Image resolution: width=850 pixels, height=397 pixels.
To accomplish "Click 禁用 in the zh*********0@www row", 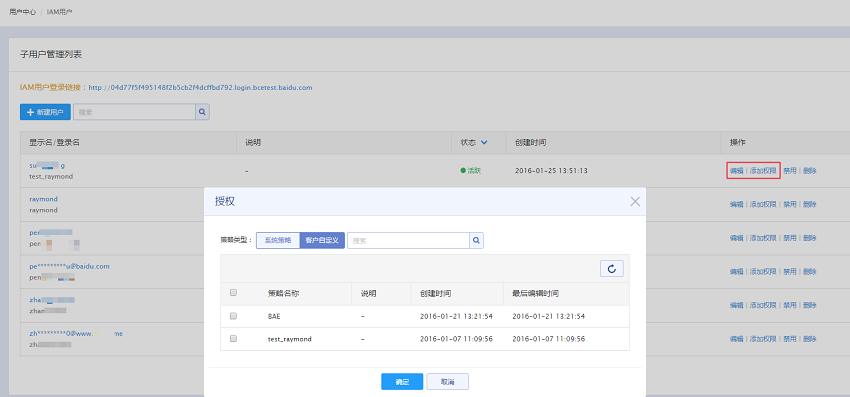I will pos(790,339).
